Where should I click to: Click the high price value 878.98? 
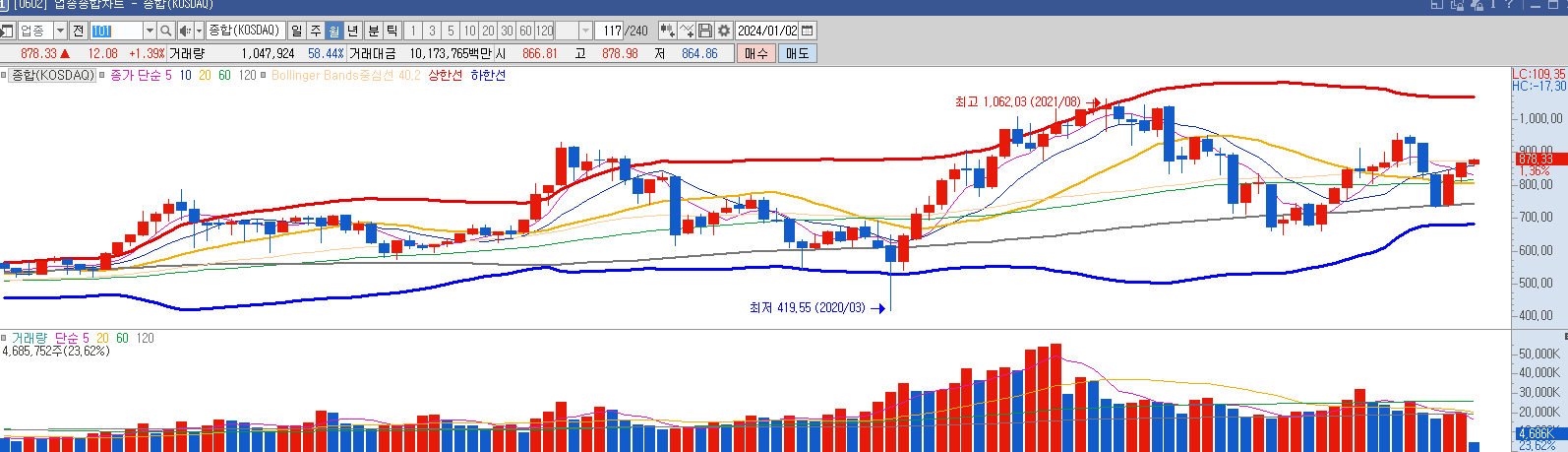[620, 53]
